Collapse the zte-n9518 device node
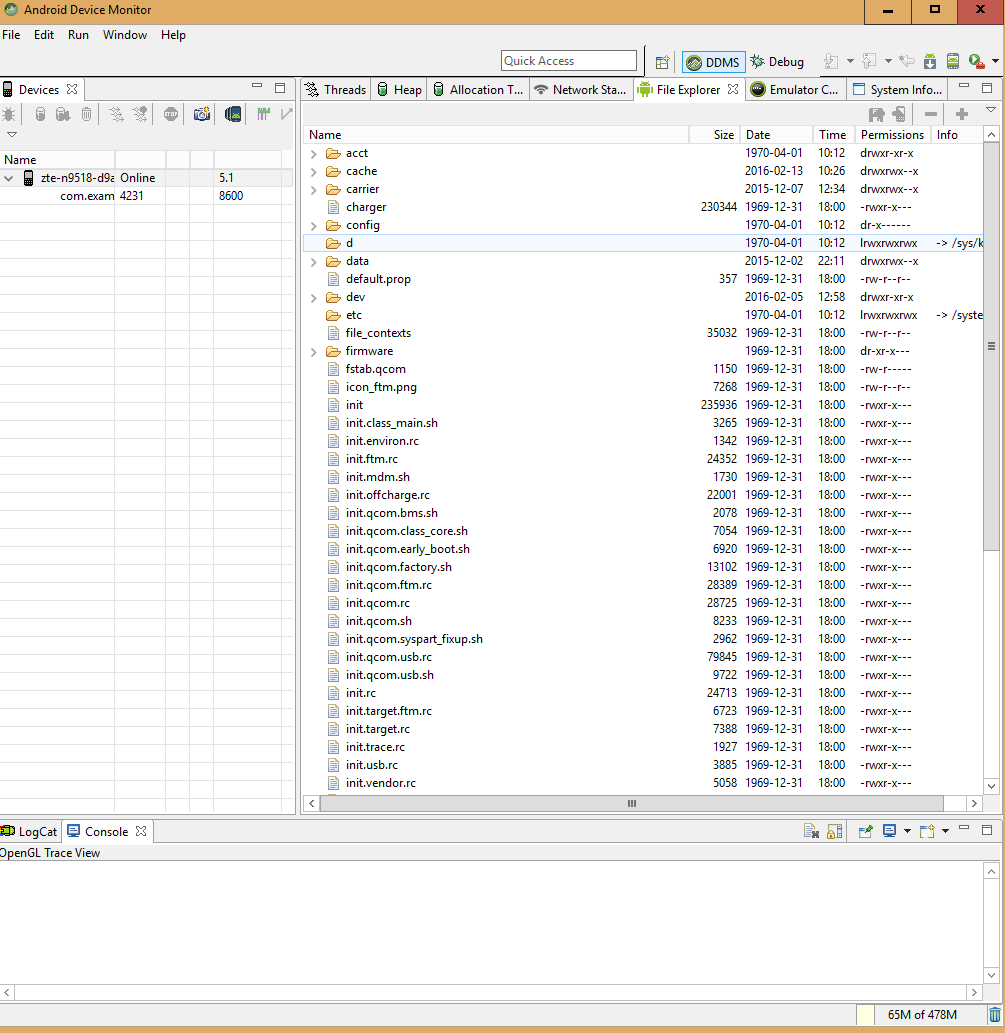1005x1033 pixels. 9,178
